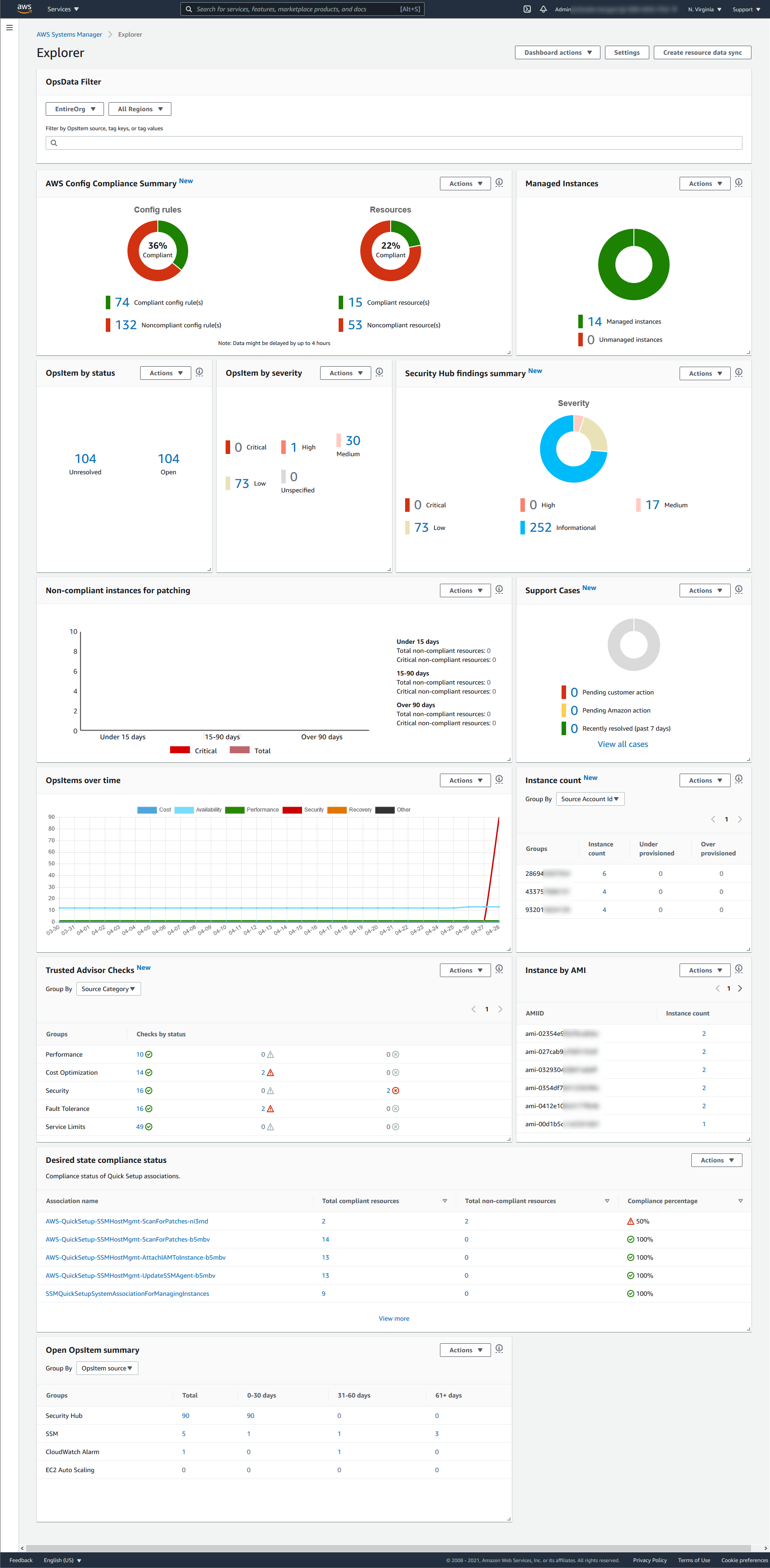The image size is (770, 1568).
Task: Click the info icon on OpsItem by status
Action: [200, 372]
